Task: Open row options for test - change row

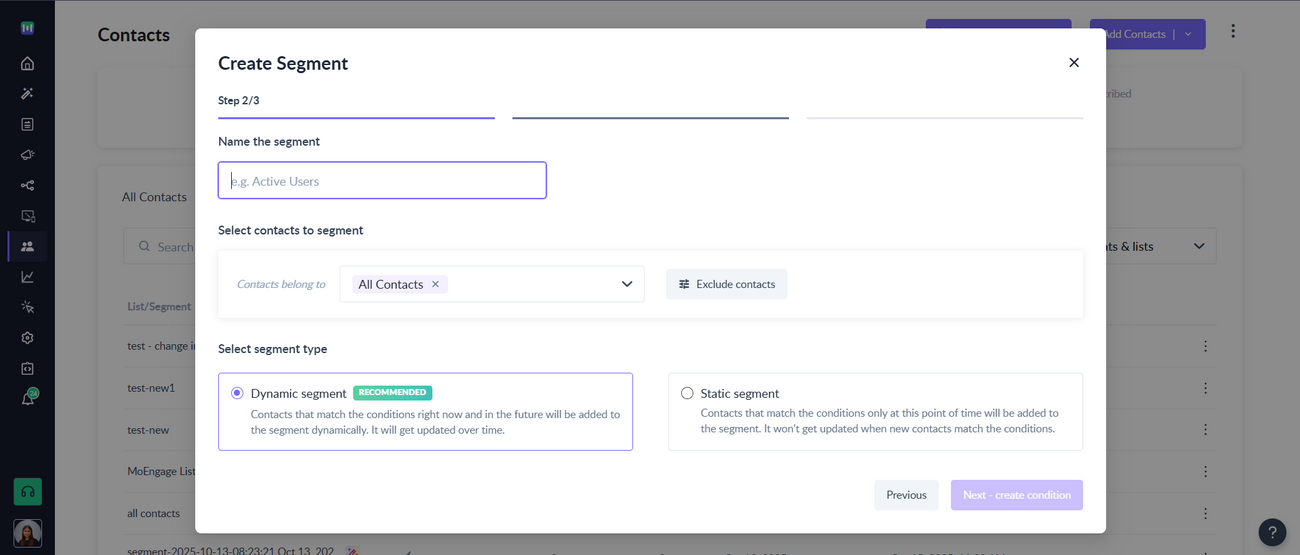Action: click(x=1205, y=346)
